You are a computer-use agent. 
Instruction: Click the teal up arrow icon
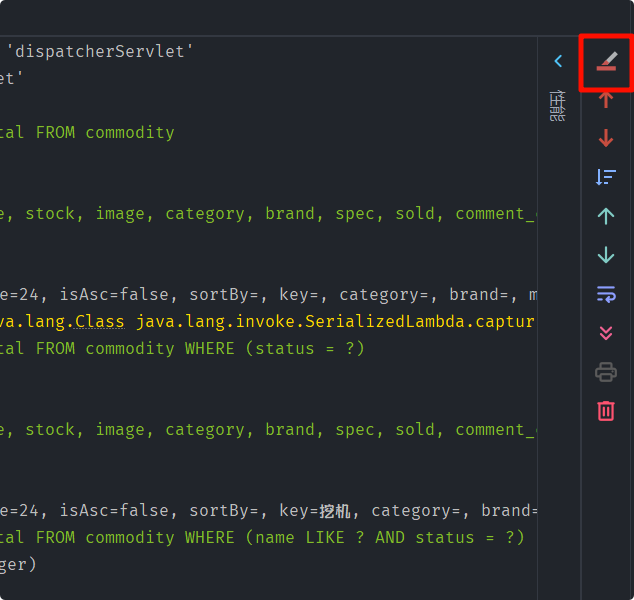coord(606,216)
